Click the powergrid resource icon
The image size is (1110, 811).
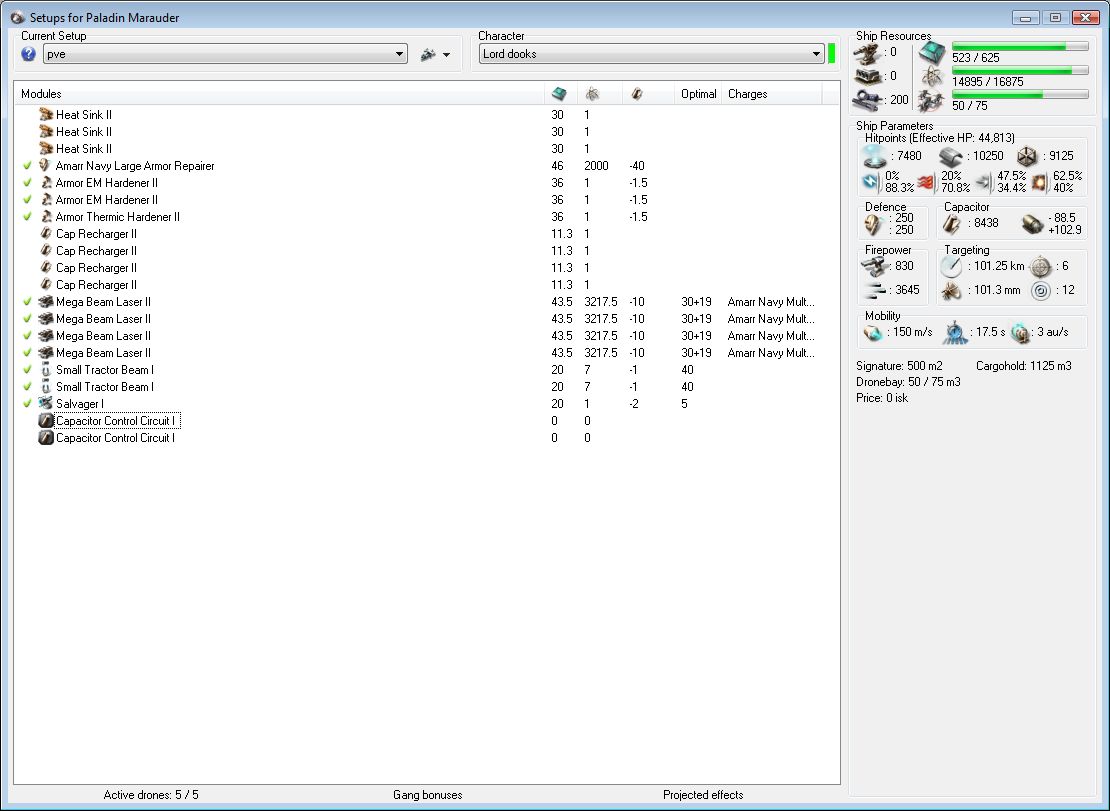pos(932,76)
